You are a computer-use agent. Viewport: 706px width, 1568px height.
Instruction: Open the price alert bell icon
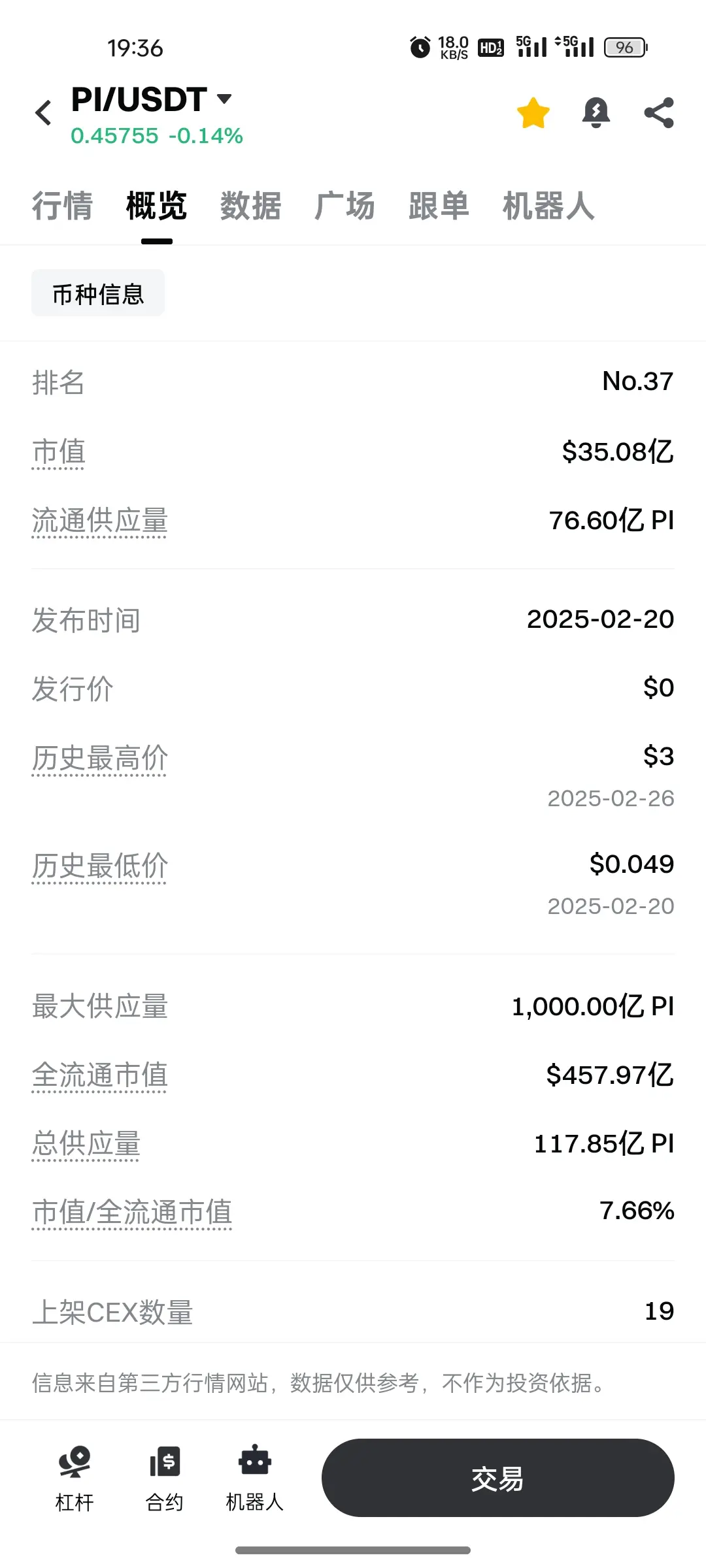point(596,113)
